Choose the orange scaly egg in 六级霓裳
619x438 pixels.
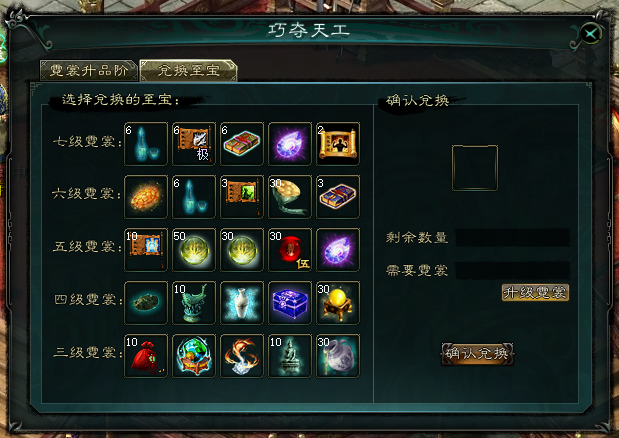(146, 197)
